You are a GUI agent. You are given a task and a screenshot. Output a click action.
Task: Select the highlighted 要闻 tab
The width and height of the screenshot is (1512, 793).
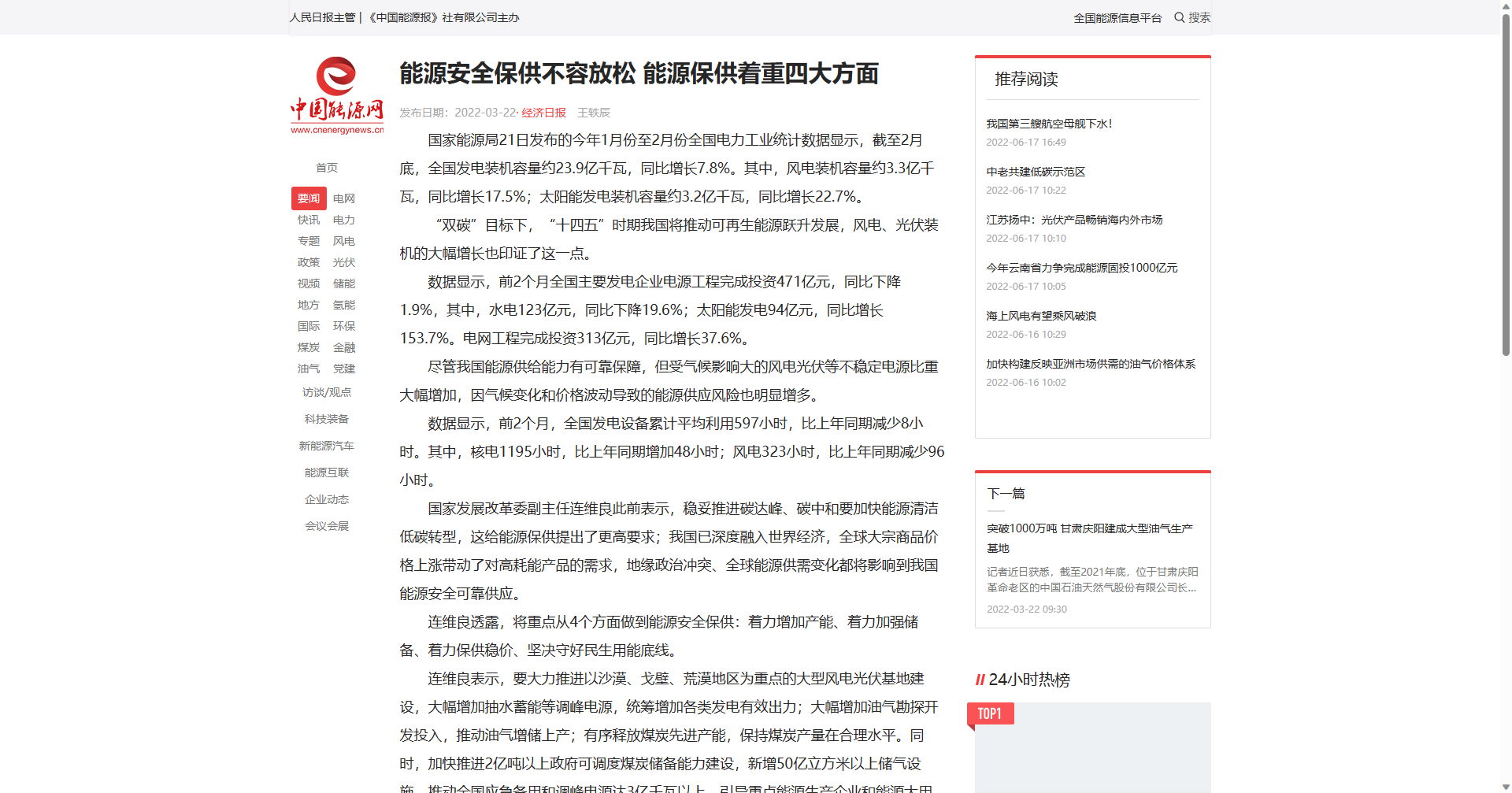click(x=309, y=198)
